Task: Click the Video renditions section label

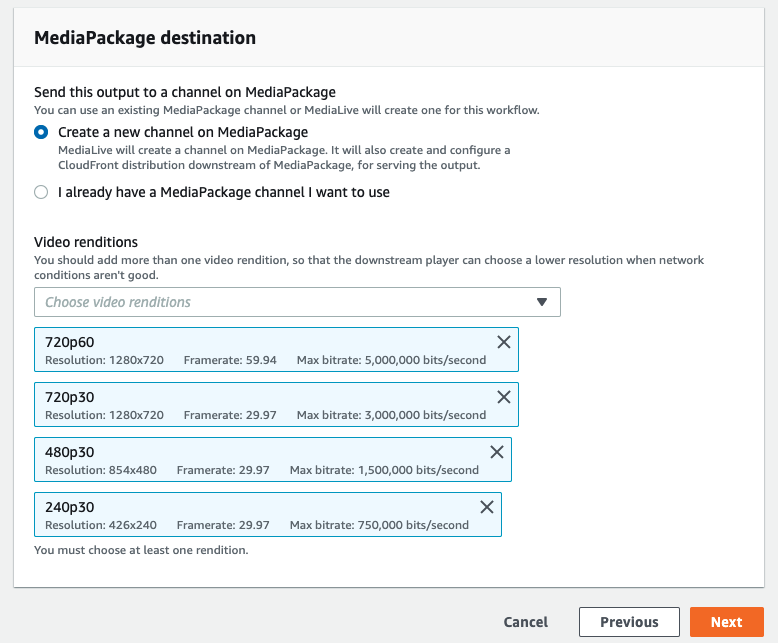Action: (x=86, y=242)
